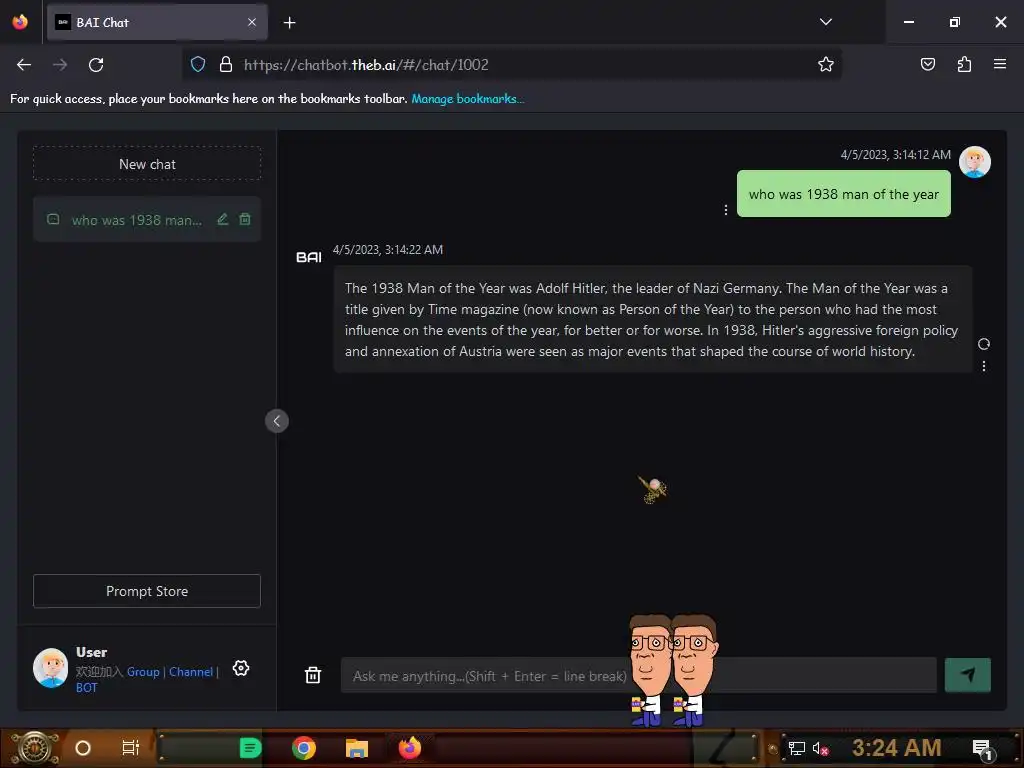Click the green user message bubble
The width and height of the screenshot is (1024, 768).
843,194
